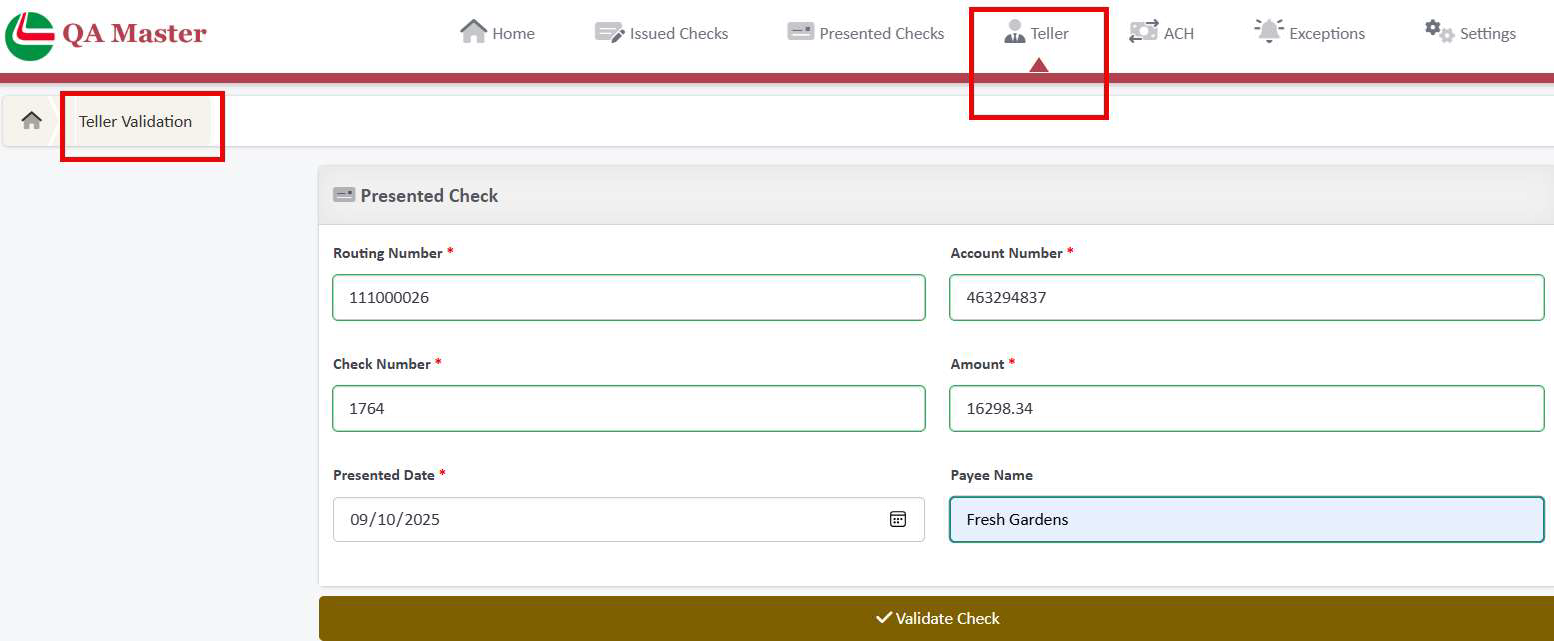This screenshot has width=1554, height=641.
Task: Focus the Routing Number field
Action: pos(629,297)
